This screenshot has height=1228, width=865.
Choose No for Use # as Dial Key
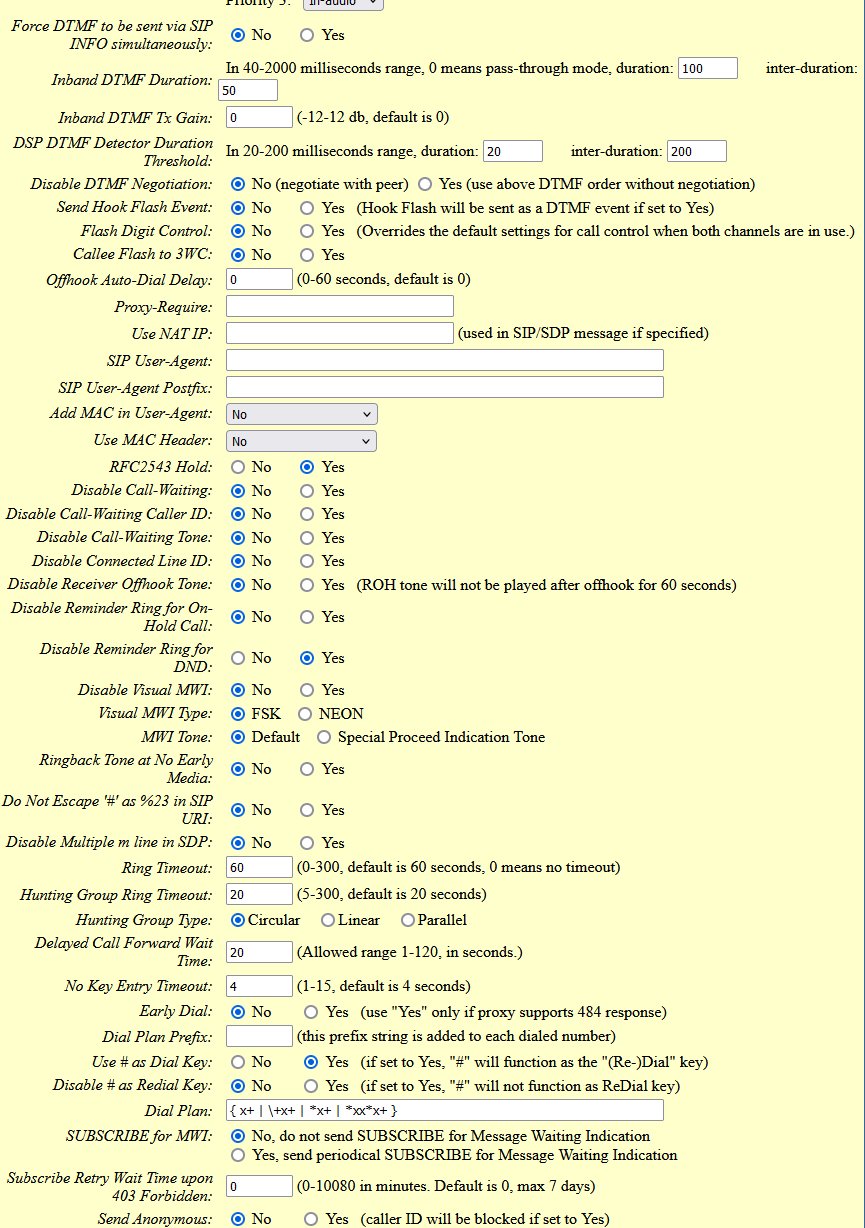pyautogui.click(x=238, y=1062)
